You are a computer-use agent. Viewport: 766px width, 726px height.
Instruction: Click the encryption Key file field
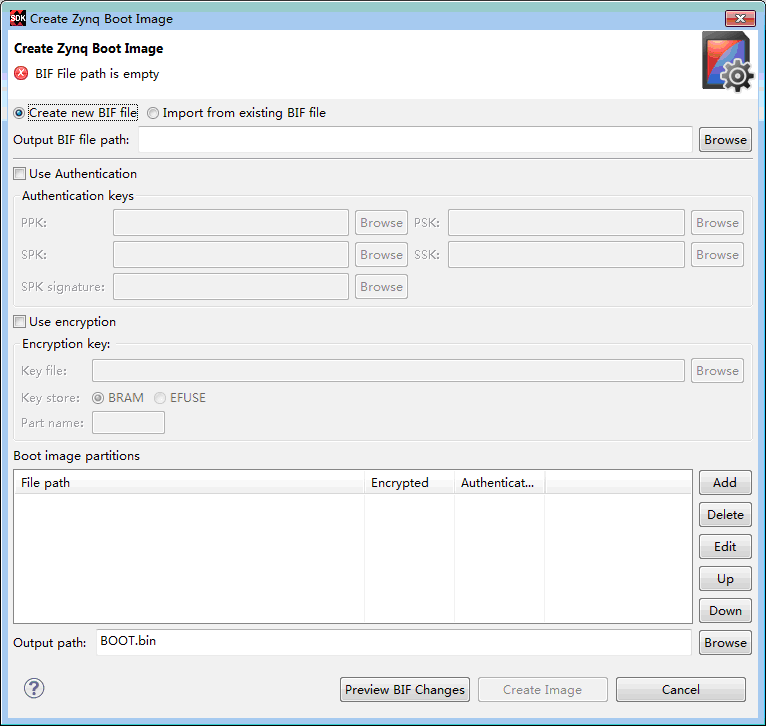[x=388, y=371]
